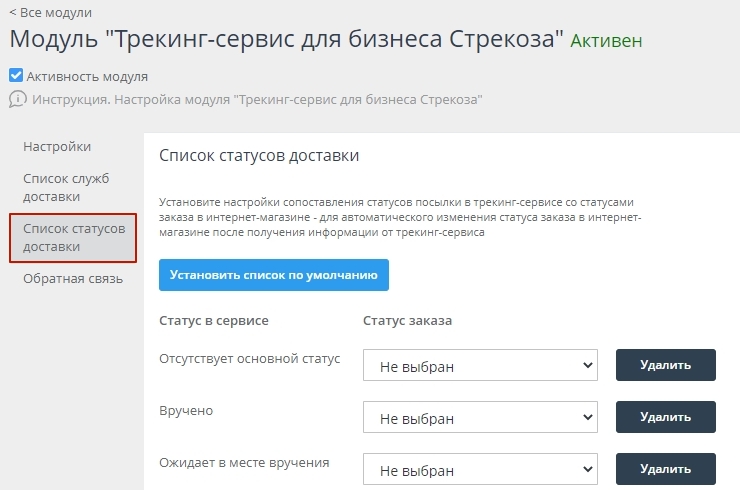The image size is (740, 490).
Task: Click the module title heading
Action: [286, 40]
